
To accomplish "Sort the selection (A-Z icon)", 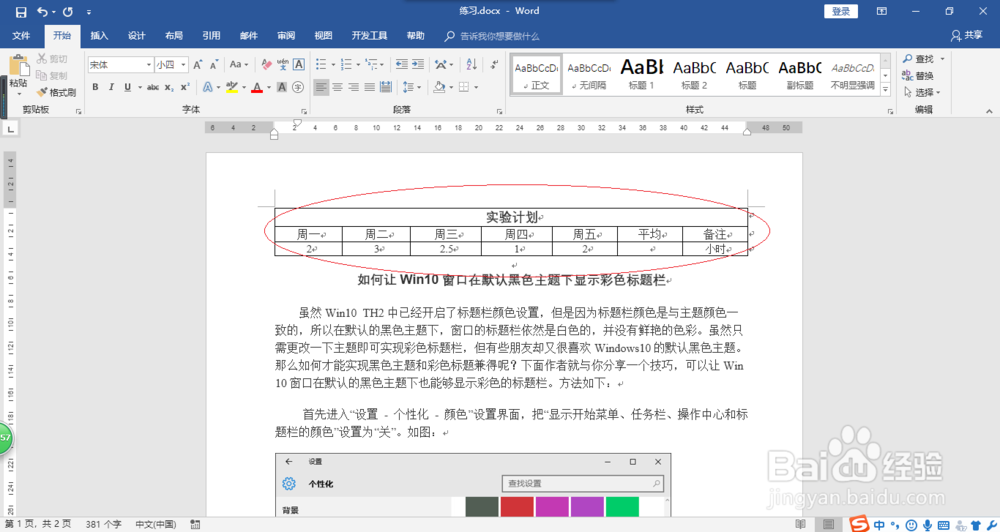I will 471,64.
